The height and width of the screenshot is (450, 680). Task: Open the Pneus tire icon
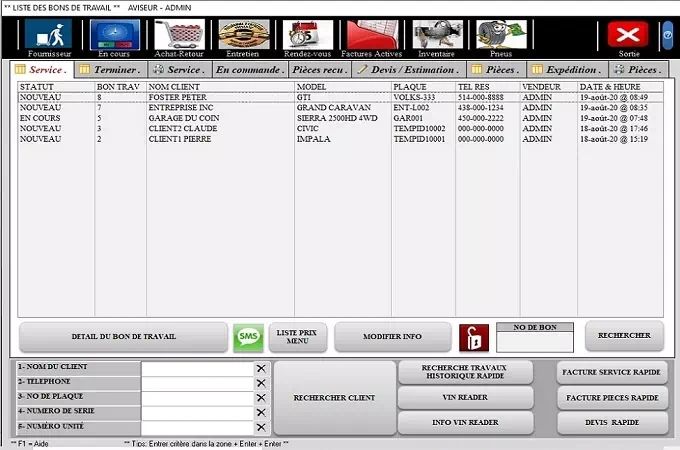(501, 37)
